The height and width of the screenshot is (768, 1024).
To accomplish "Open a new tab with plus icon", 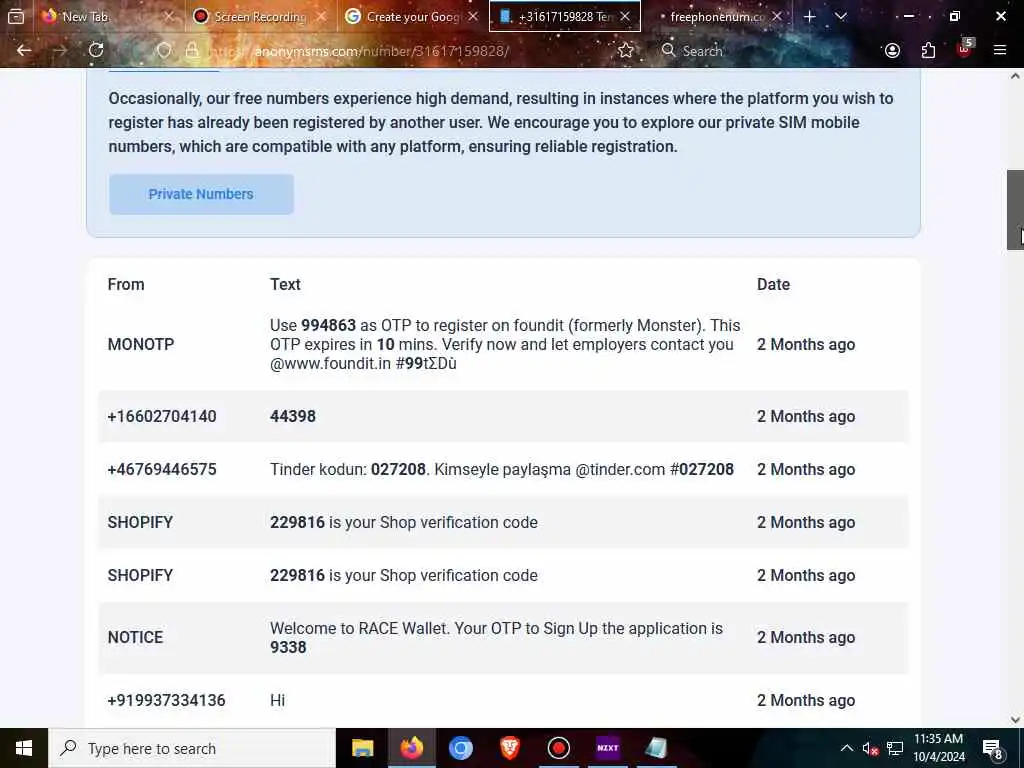I will [810, 17].
